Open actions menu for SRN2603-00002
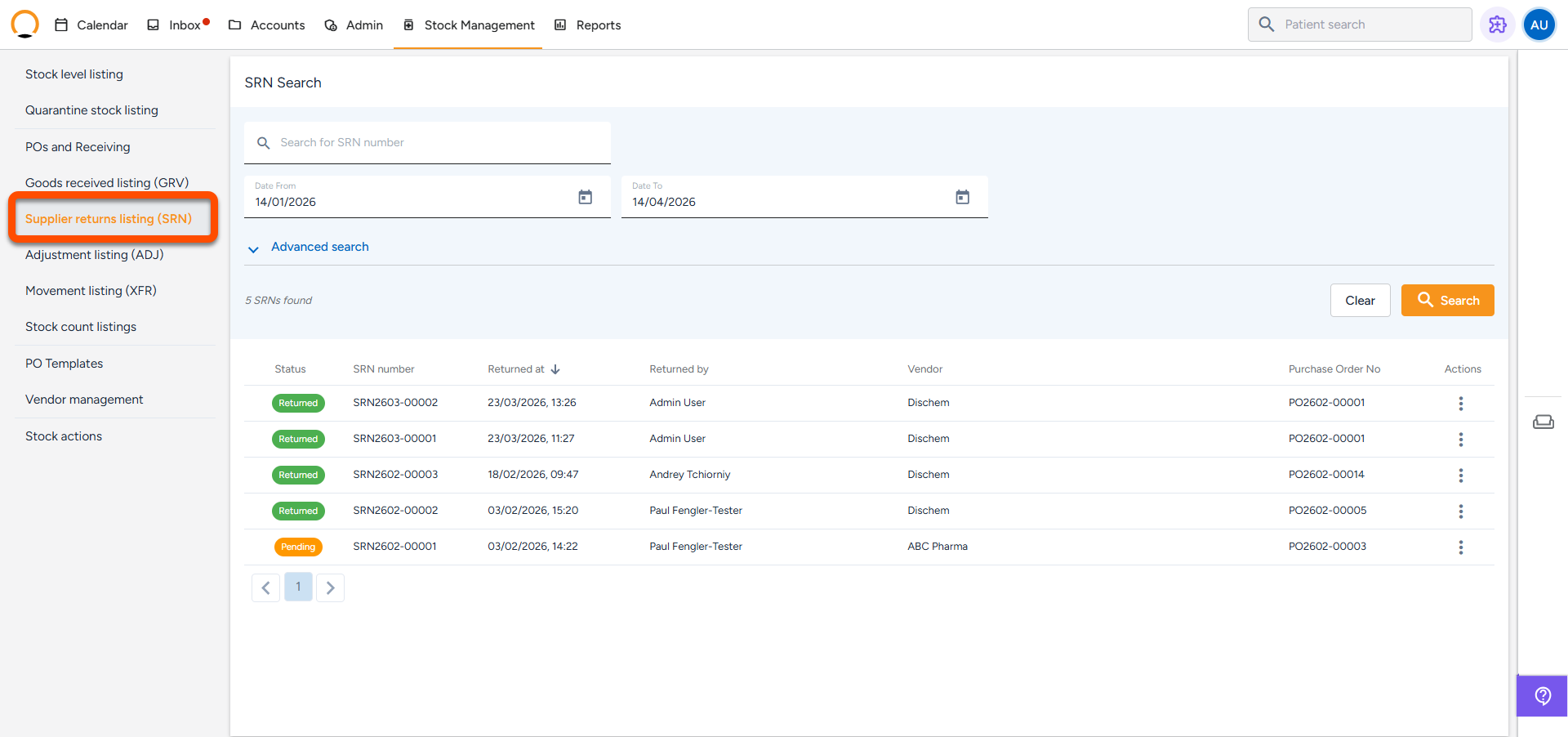Screen dimensions: 1568x737 1460,403
